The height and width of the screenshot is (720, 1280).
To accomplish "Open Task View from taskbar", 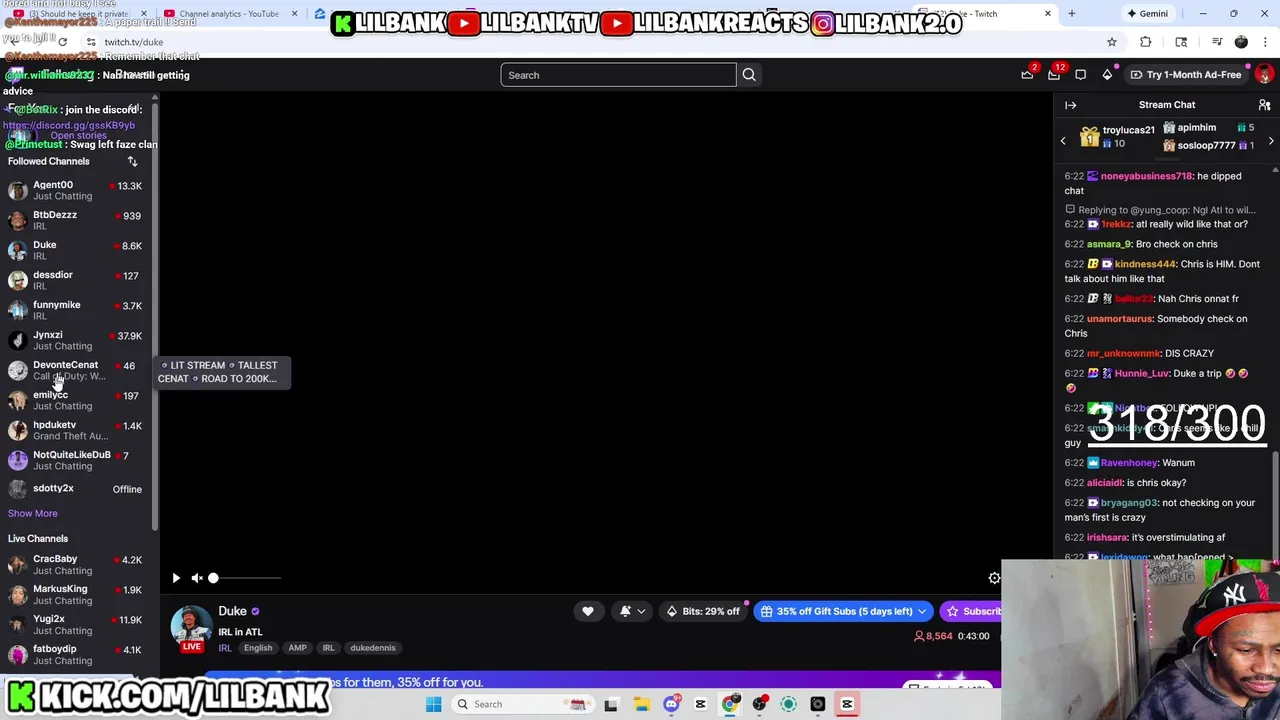I will pos(611,704).
